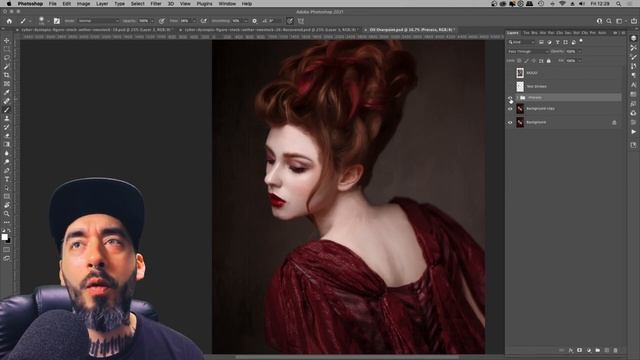Select the Eraser tool
The image size is (640, 360).
(7, 136)
